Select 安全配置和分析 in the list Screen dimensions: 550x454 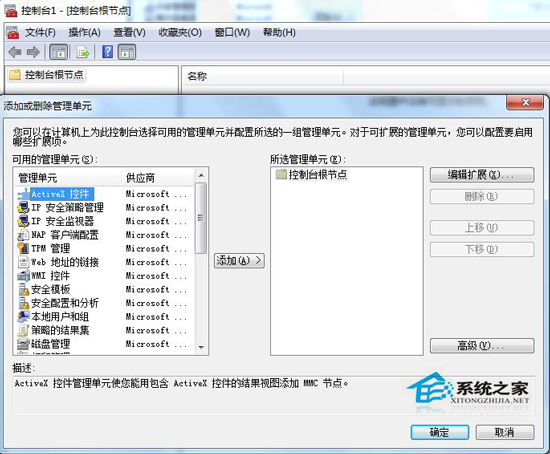click(65, 303)
